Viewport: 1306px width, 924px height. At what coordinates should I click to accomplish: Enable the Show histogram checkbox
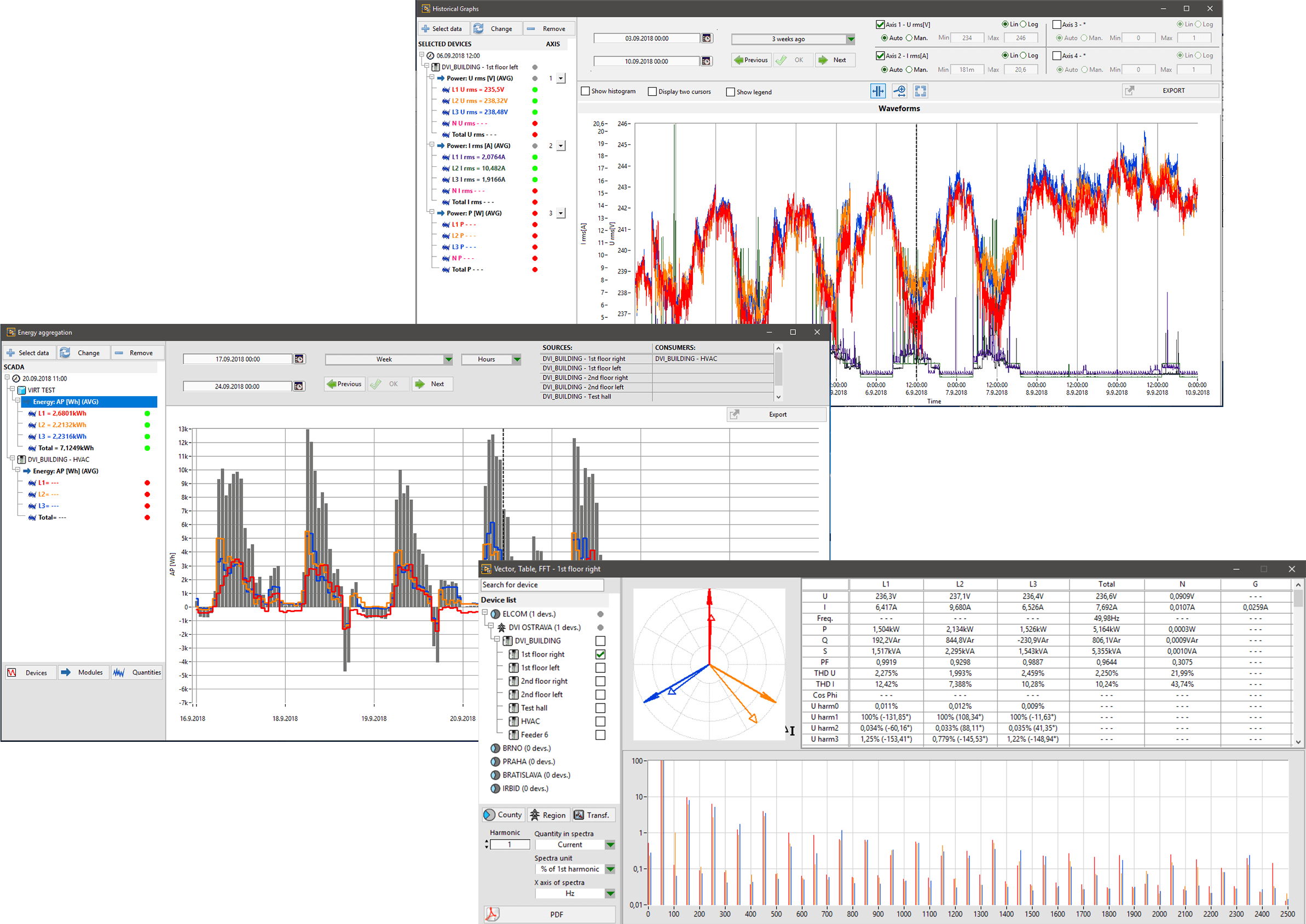point(585,91)
